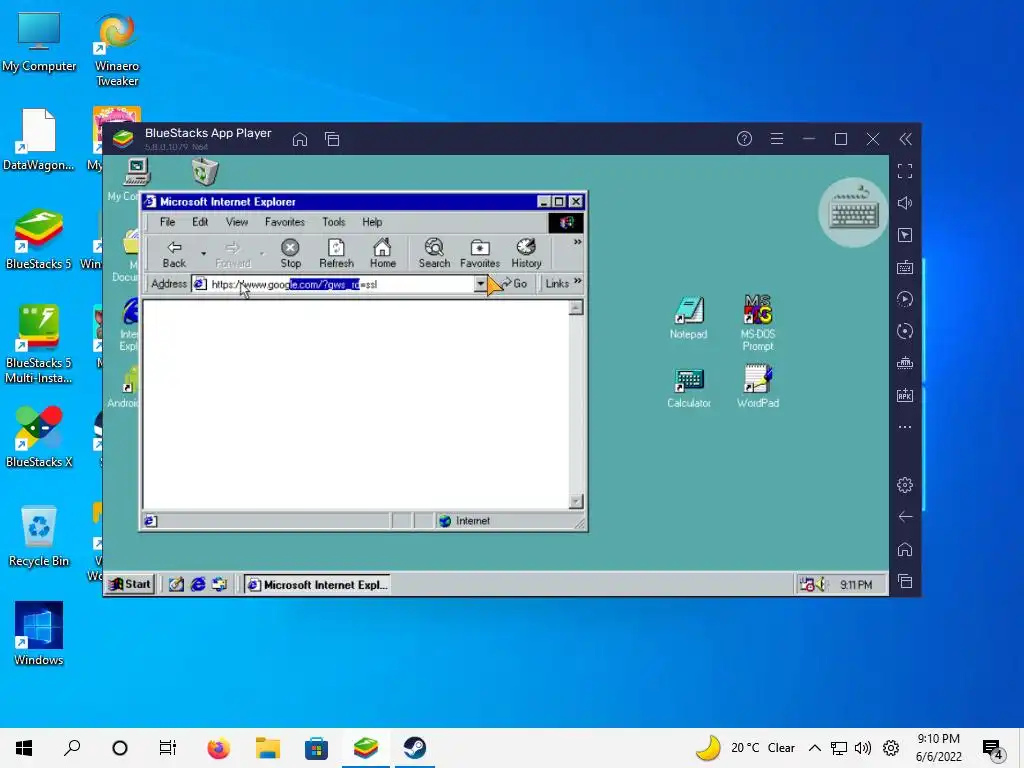Image resolution: width=1024 pixels, height=768 pixels.
Task: Click the Stop button in Internet Explorer
Action: (291, 253)
